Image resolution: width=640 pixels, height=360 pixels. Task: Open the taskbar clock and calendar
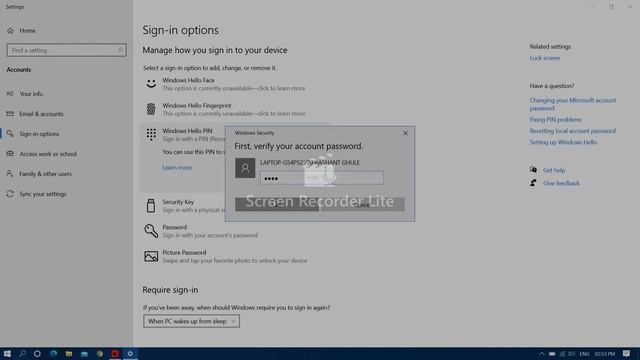(604, 354)
